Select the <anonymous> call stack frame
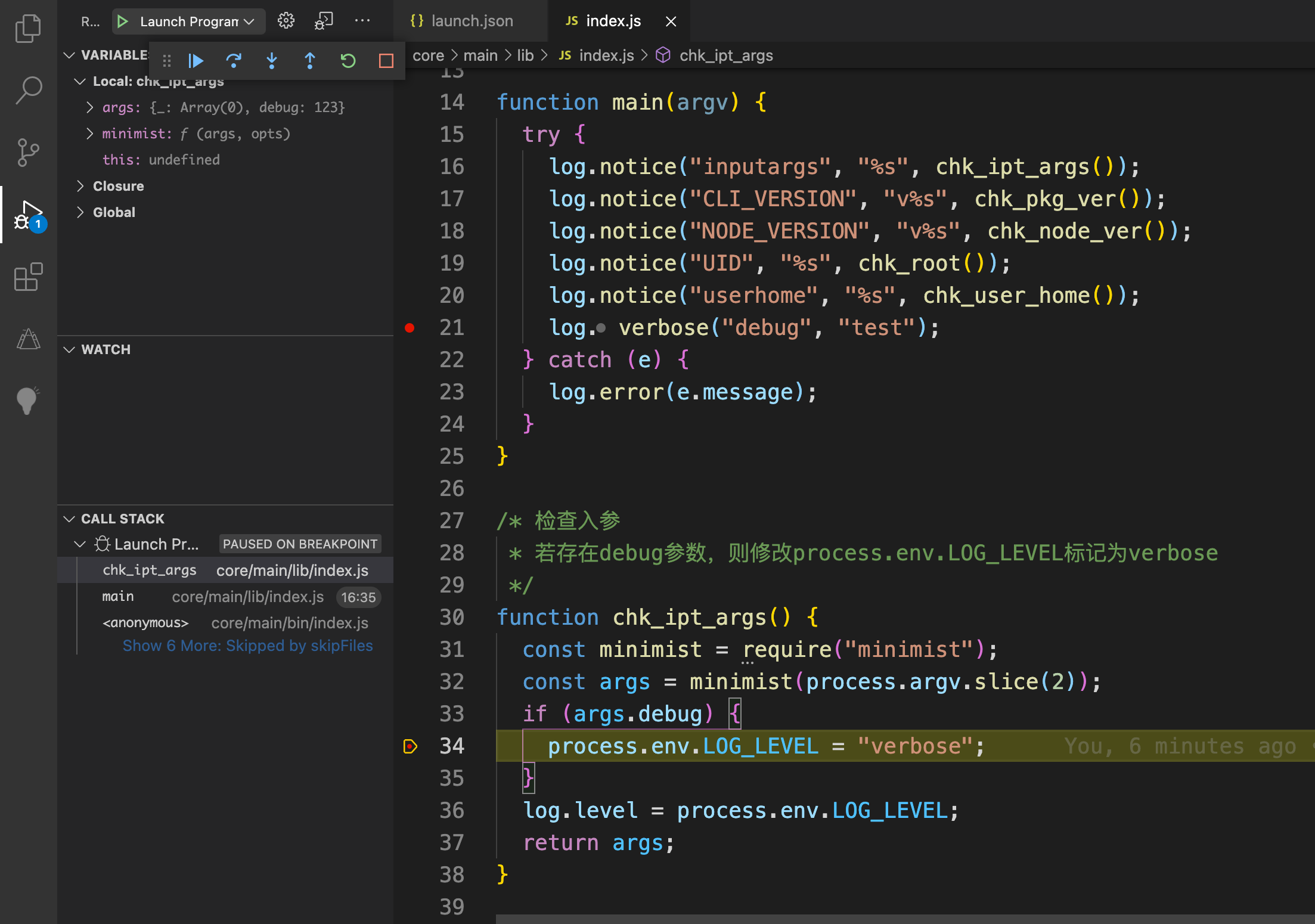 [x=225, y=623]
